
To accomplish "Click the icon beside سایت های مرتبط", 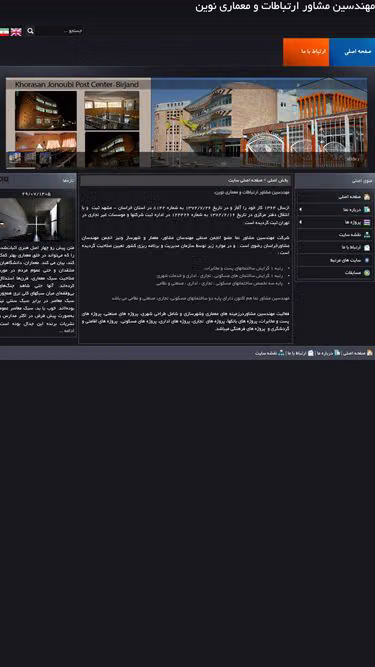I will pos(367,260).
